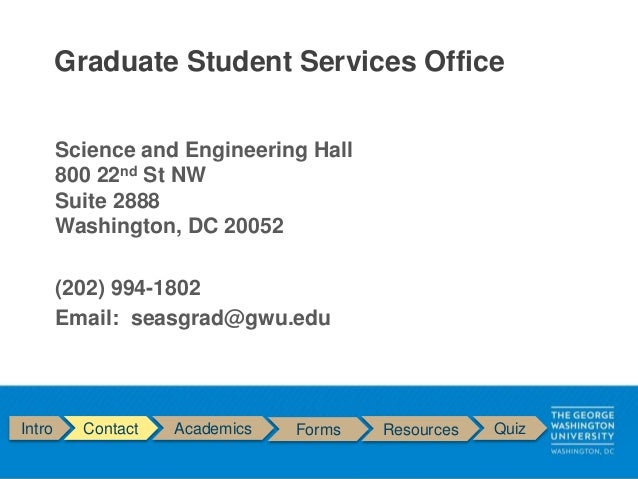This screenshot has width=638, height=479.
Task: Click the small WASHINGTON, DC text under logo
Action: coord(582,451)
